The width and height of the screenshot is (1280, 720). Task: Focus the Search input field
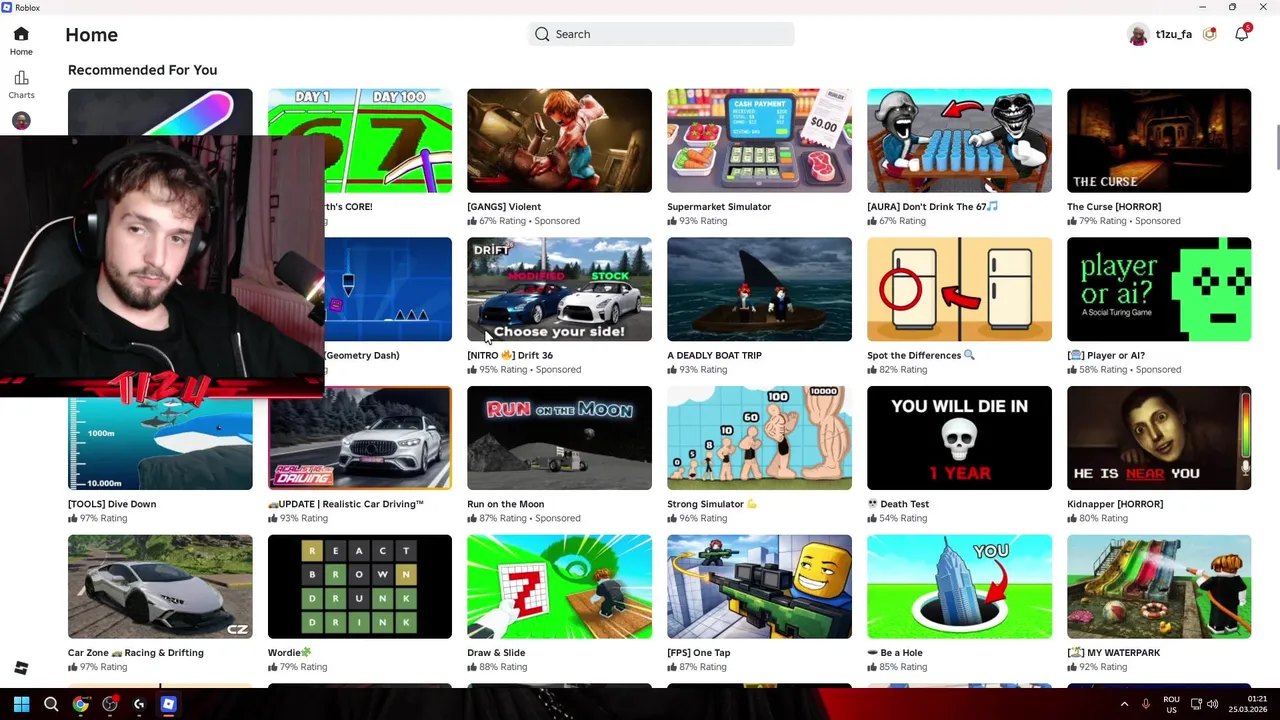coord(661,34)
